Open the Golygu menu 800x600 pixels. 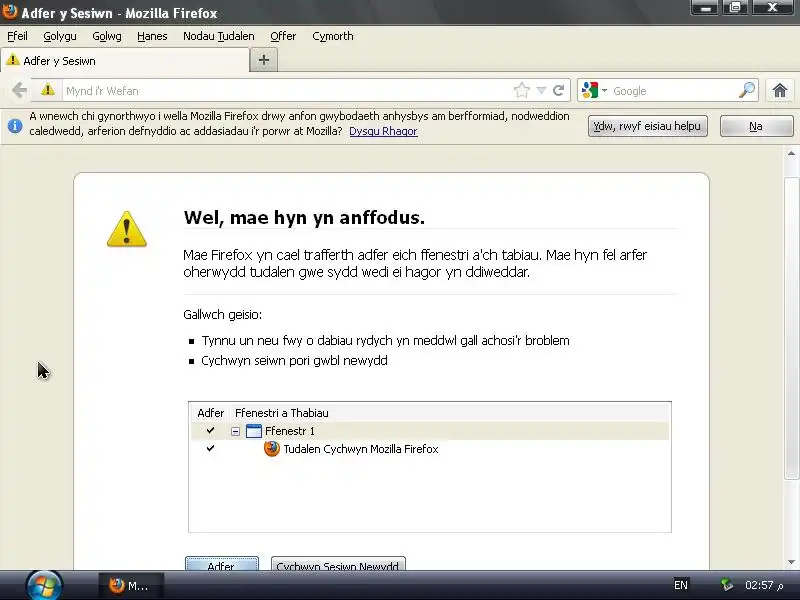pyautogui.click(x=60, y=36)
